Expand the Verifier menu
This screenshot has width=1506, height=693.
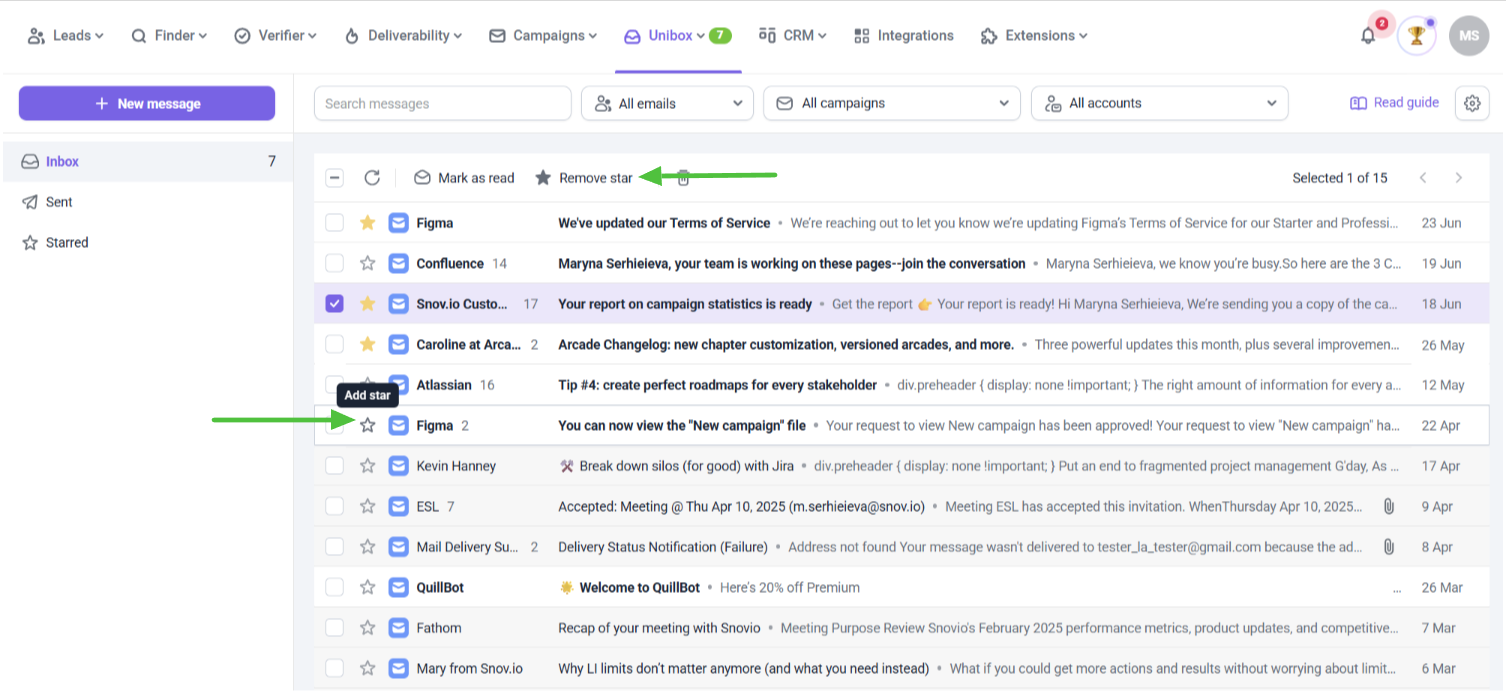[275, 36]
